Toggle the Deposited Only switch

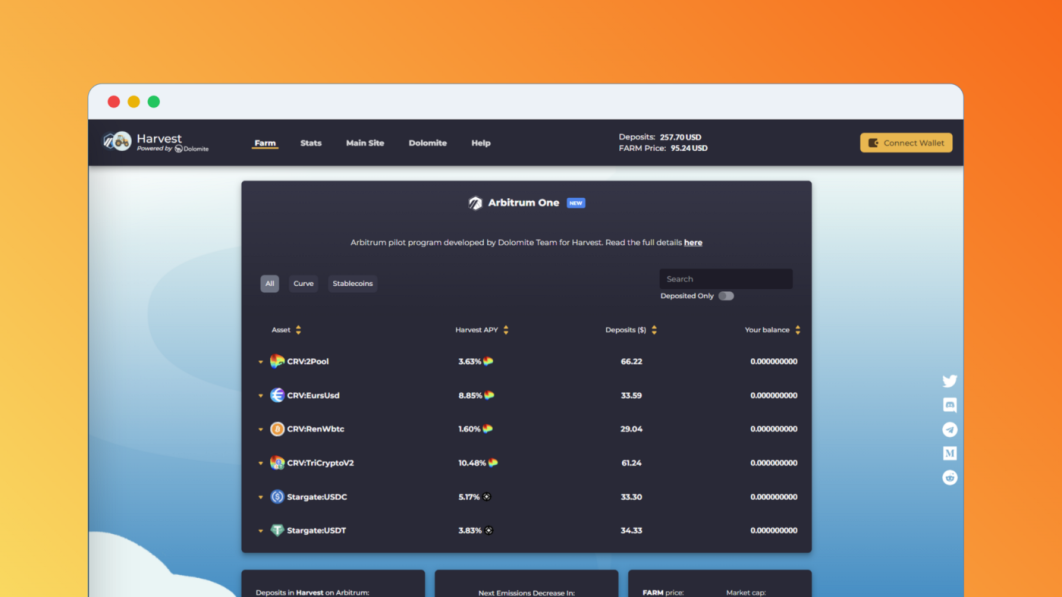pyautogui.click(x=726, y=296)
